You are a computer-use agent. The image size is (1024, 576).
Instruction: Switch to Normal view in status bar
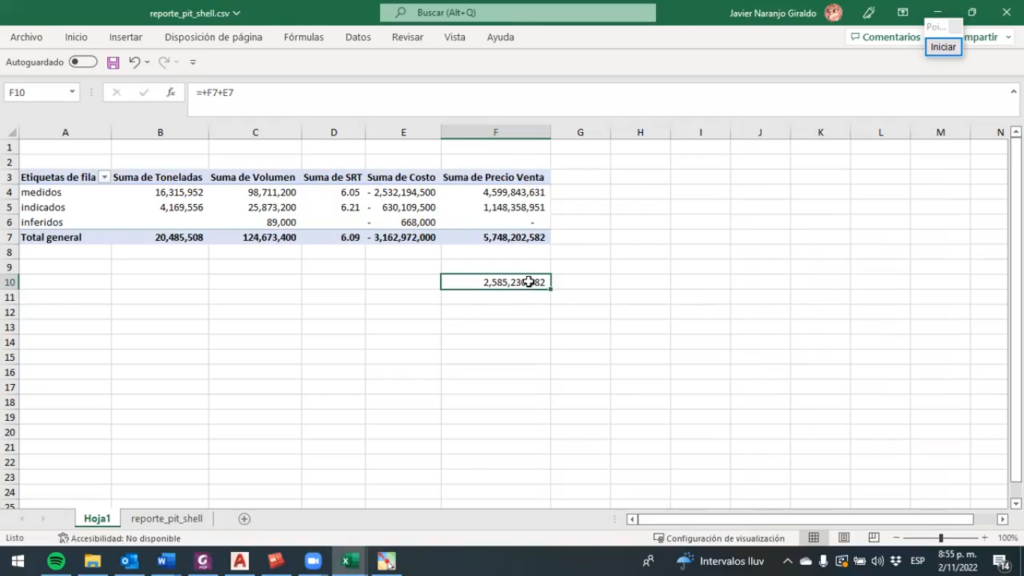814,537
